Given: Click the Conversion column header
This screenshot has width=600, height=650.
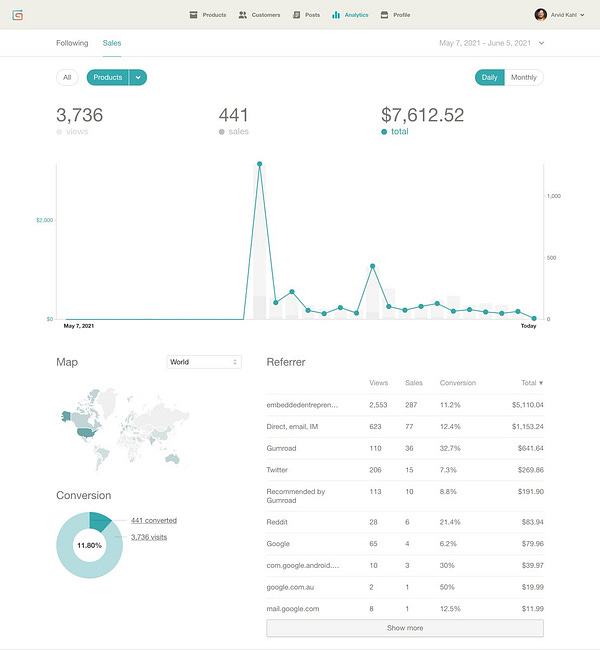Looking at the screenshot, I should point(458,383).
